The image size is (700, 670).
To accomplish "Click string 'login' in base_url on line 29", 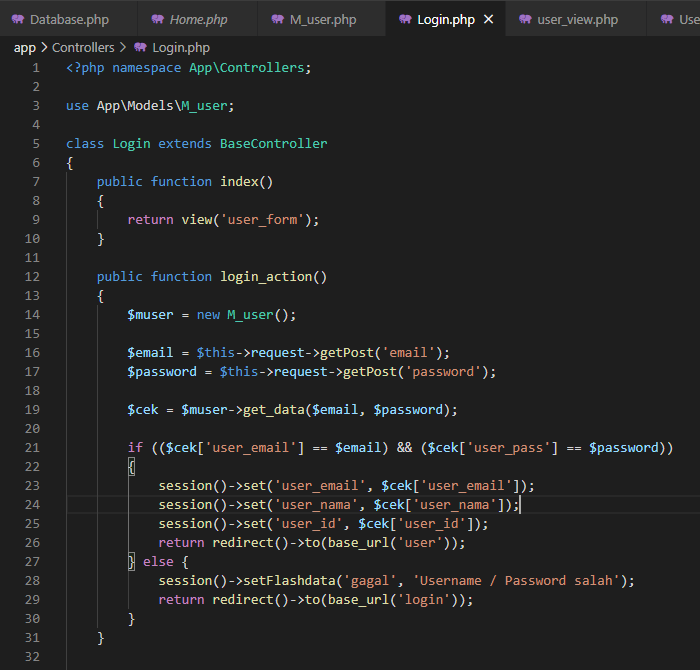I will pyautogui.click(x=424, y=600).
